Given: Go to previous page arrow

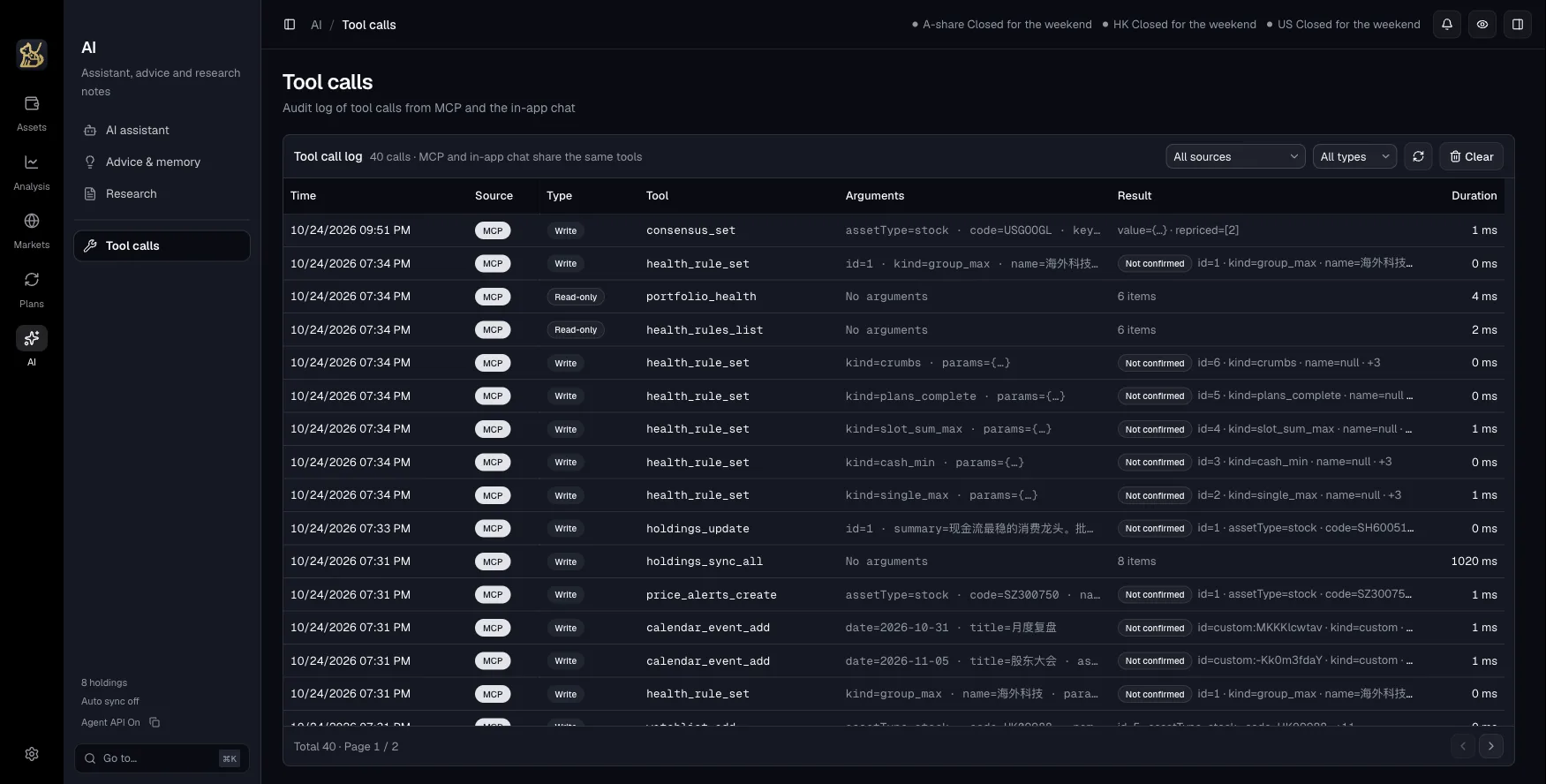Looking at the screenshot, I should point(1463,746).
